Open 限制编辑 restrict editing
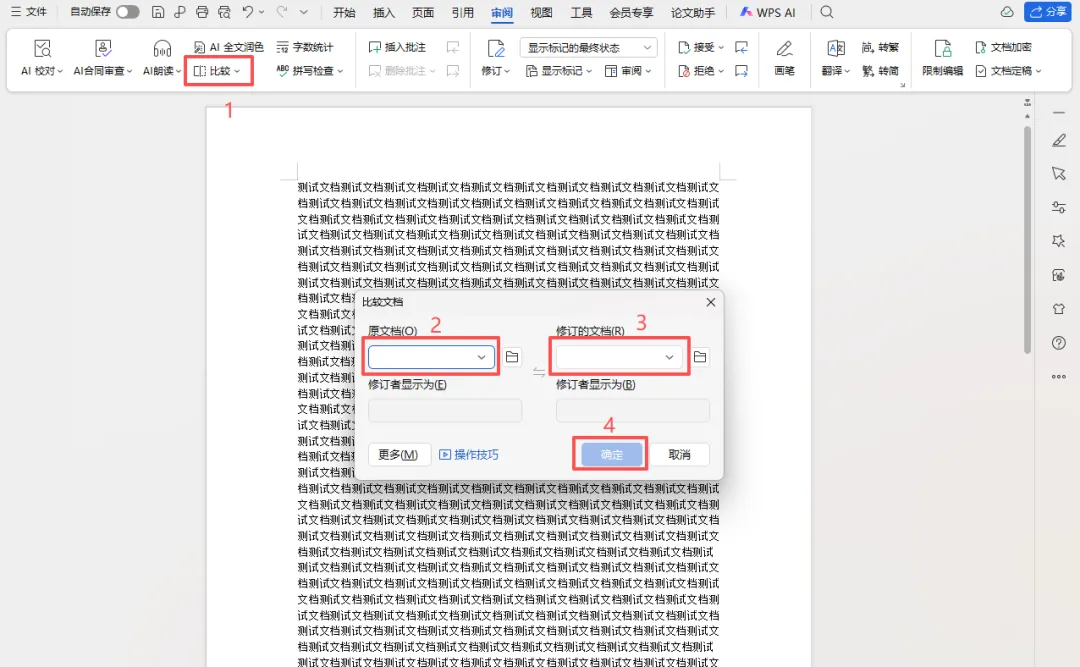The image size is (1080, 667). pyautogui.click(x=942, y=58)
